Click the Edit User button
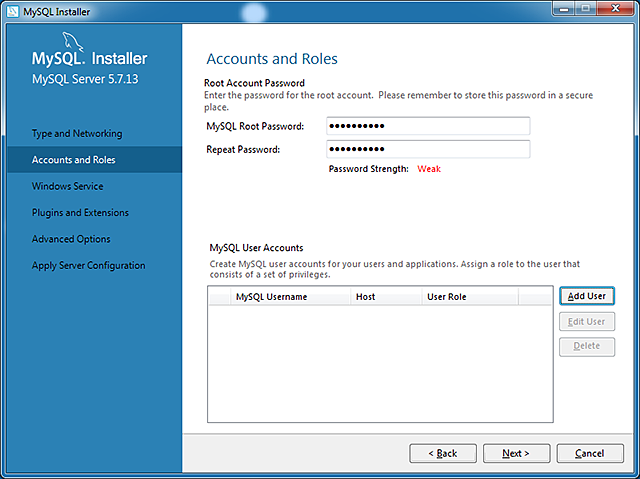 pos(586,322)
